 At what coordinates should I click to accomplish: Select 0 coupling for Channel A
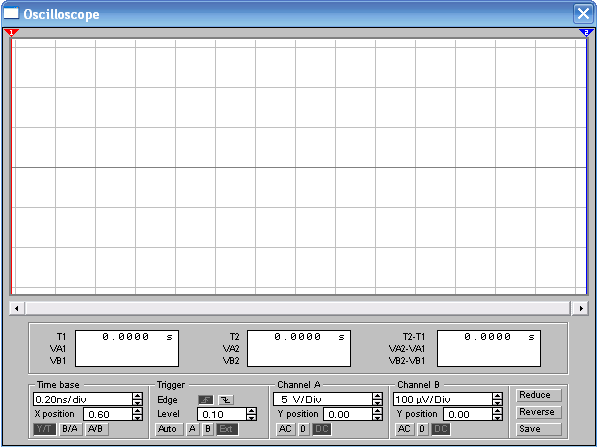303,429
